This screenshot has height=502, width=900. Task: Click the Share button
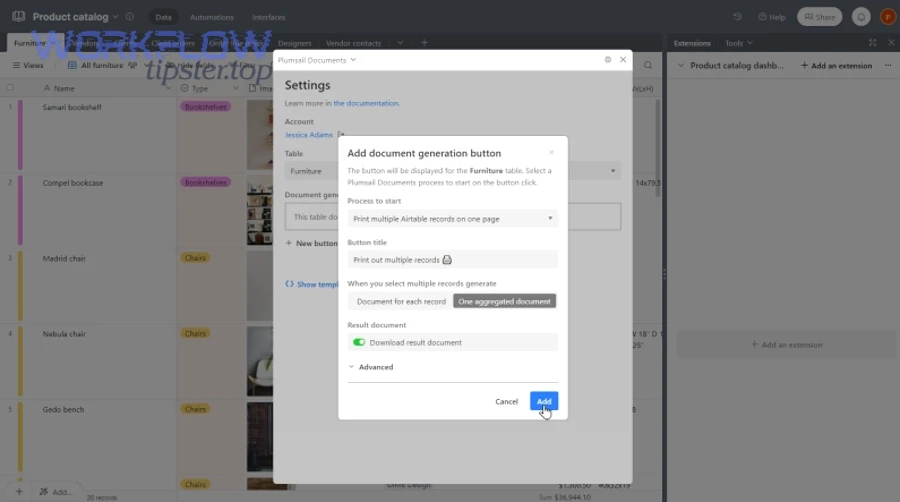click(819, 17)
